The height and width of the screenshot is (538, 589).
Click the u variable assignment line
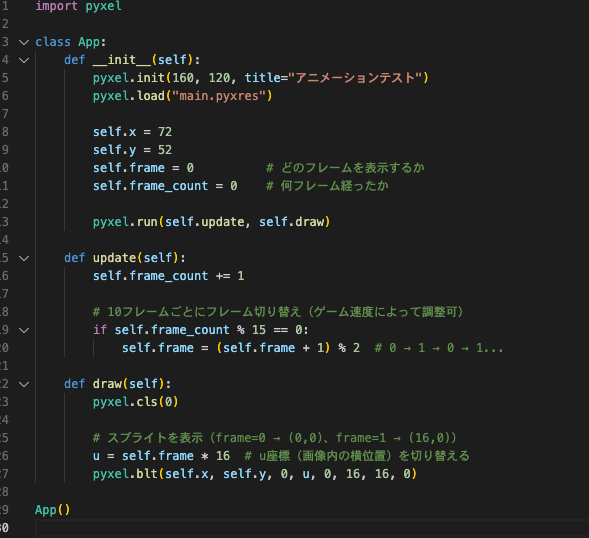[x=161, y=456]
